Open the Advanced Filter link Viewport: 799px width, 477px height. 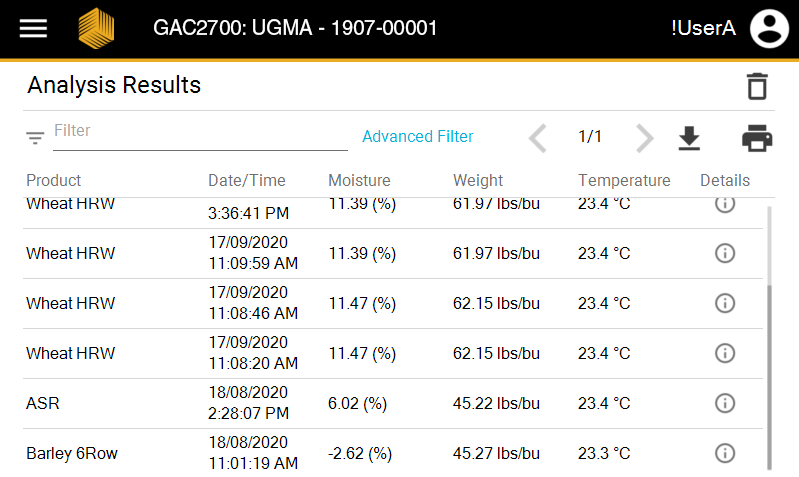[x=418, y=136]
